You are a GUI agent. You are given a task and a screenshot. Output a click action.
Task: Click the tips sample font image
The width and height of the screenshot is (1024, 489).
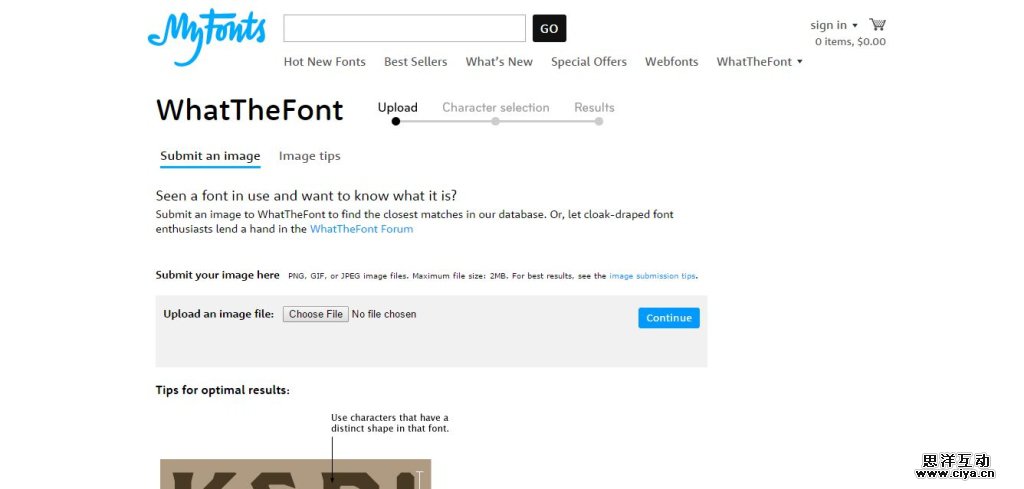[x=295, y=474]
